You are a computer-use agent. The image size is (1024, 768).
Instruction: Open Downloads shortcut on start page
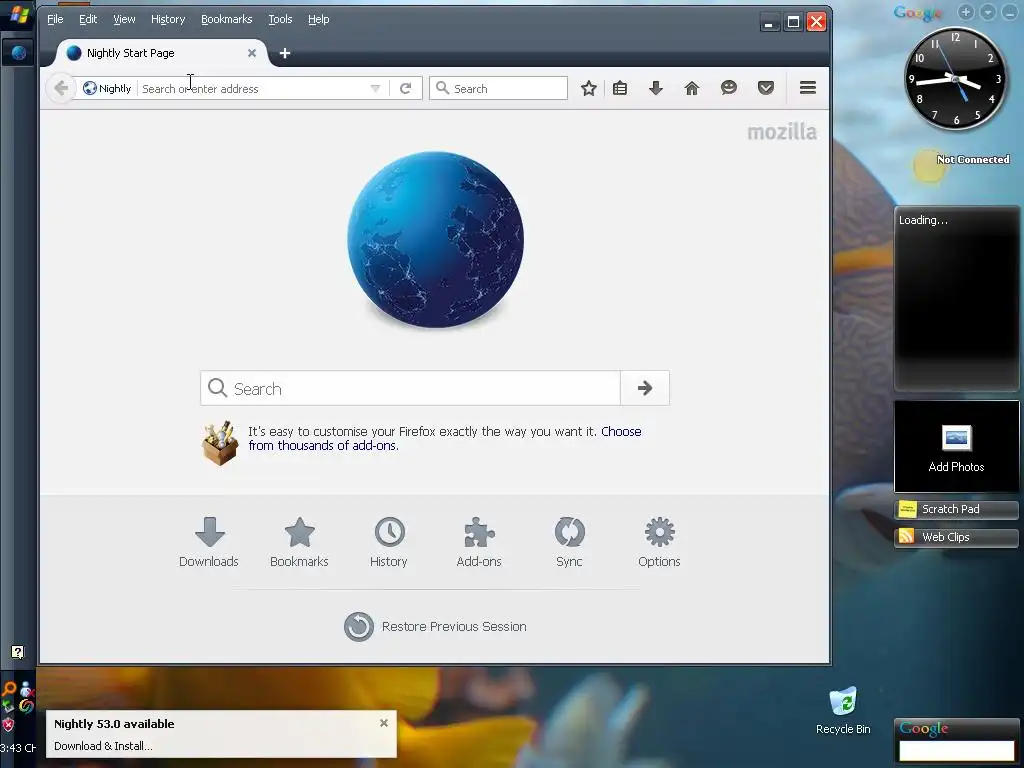(x=209, y=542)
